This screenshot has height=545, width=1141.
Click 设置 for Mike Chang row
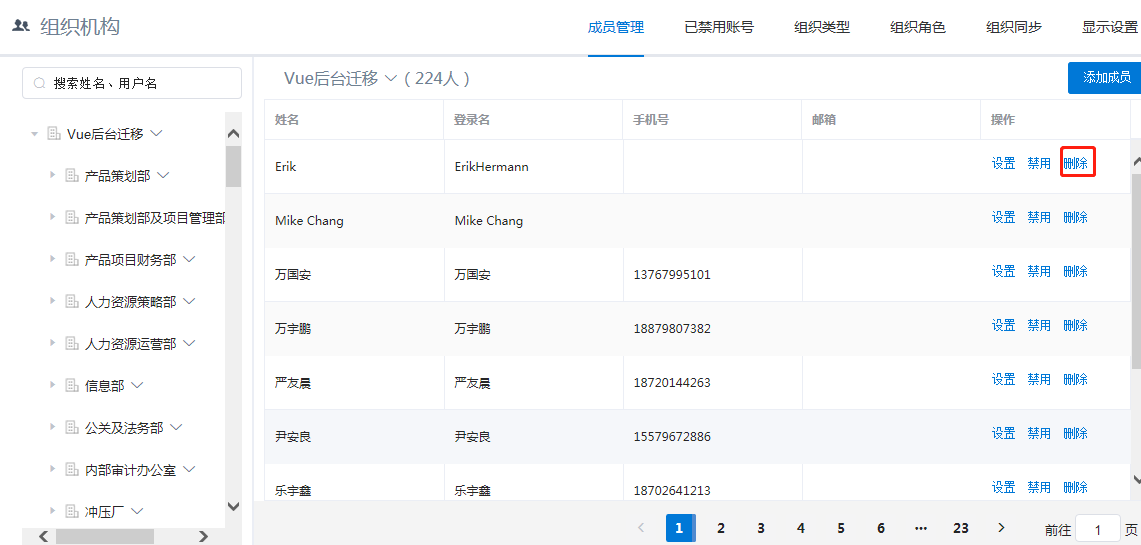(x=1003, y=218)
